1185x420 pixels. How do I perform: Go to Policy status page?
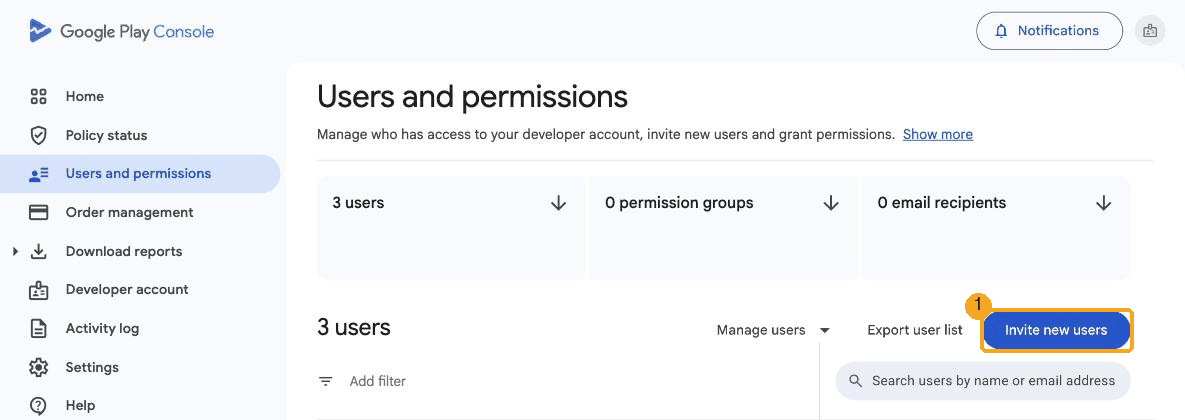point(140,135)
